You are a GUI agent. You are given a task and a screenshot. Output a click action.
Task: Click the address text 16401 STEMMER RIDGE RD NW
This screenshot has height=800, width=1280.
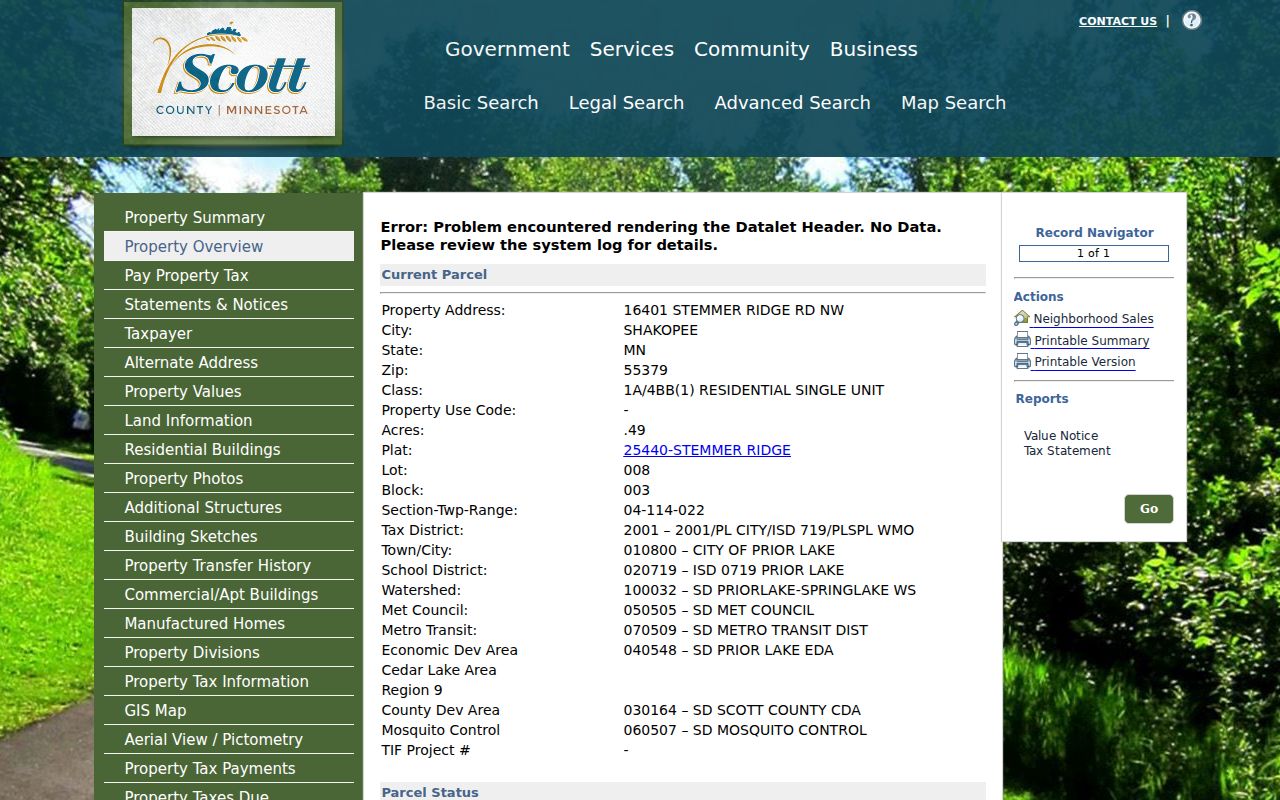734,310
